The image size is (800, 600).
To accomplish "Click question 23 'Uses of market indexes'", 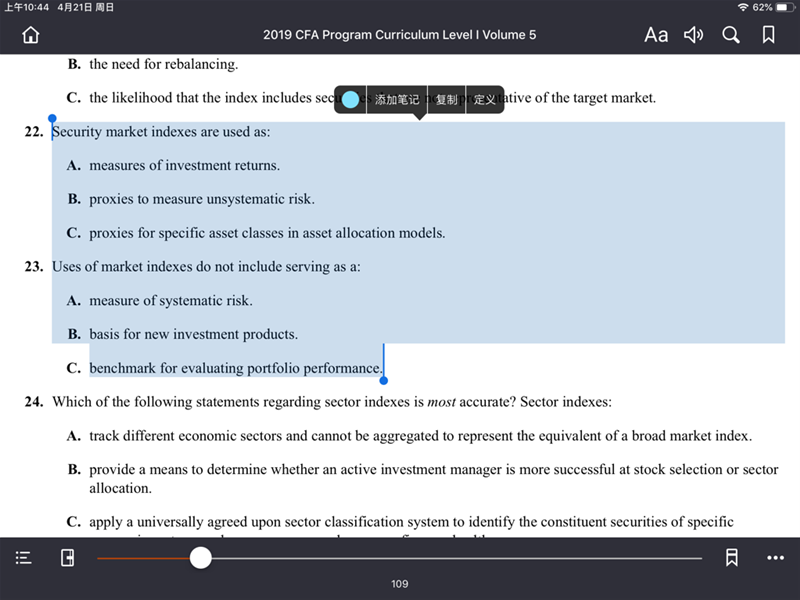I will coord(206,267).
